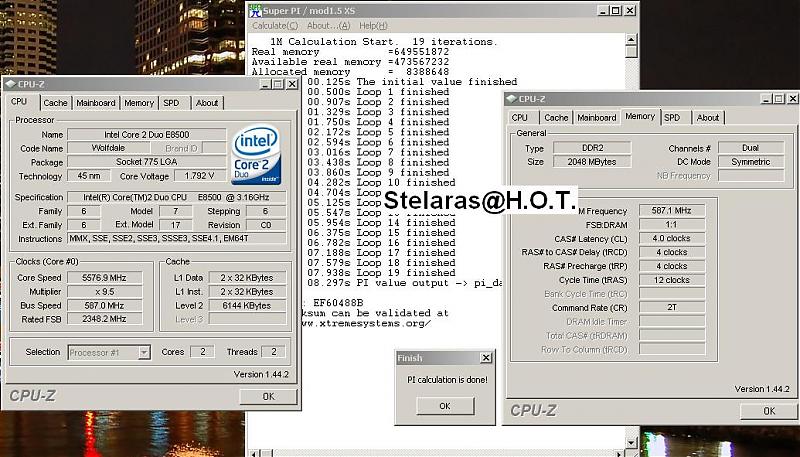Open the Calculate menu in Super PI
This screenshot has width=800, height=457.
275,26
